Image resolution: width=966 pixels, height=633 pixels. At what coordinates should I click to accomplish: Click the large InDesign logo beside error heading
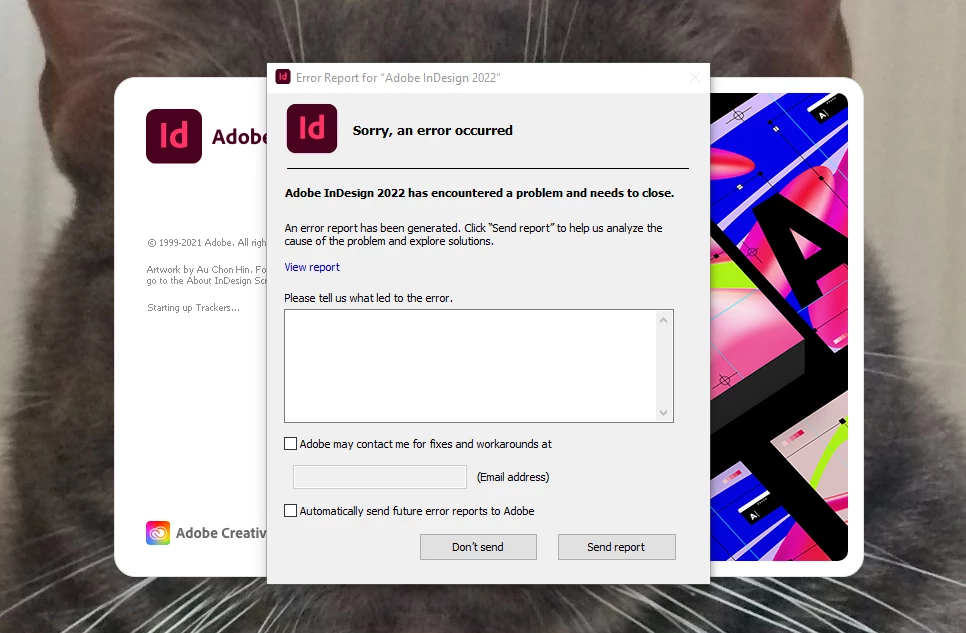(x=312, y=128)
